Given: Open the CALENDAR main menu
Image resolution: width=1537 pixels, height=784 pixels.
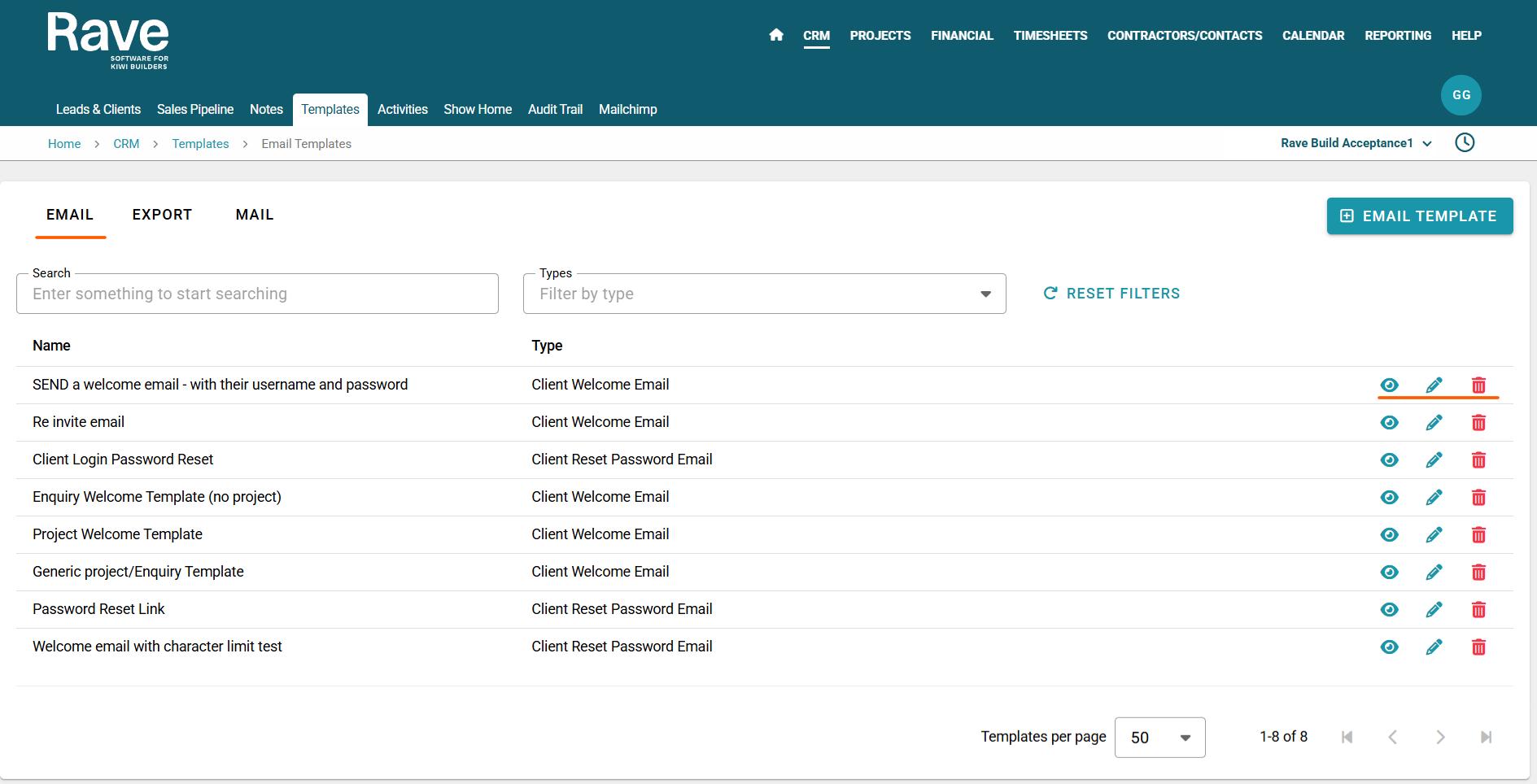Looking at the screenshot, I should tap(1313, 36).
